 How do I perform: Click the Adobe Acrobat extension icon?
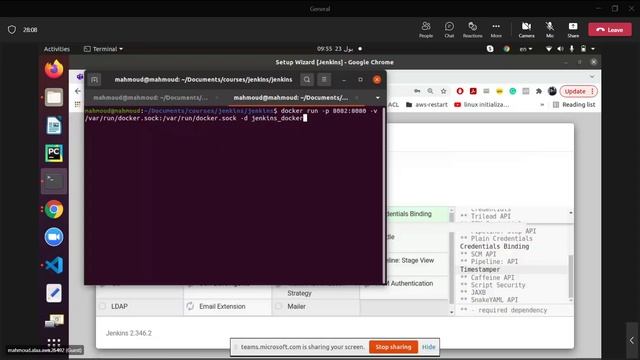tap(473, 91)
